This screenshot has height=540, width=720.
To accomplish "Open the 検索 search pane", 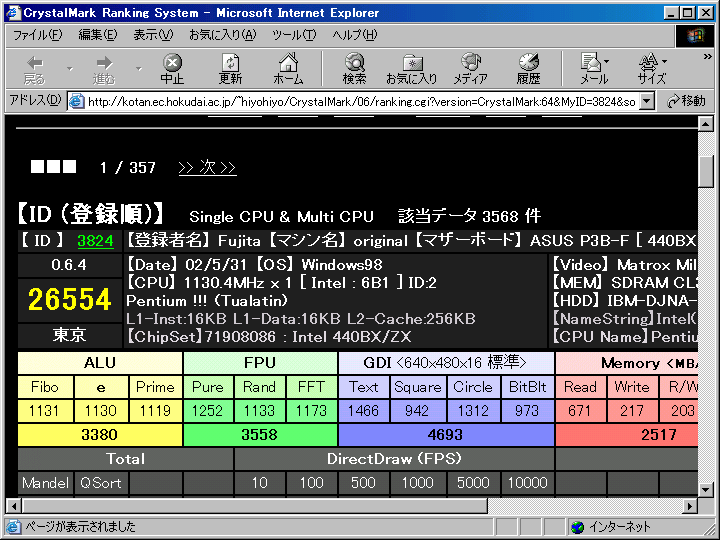I will 354,70.
